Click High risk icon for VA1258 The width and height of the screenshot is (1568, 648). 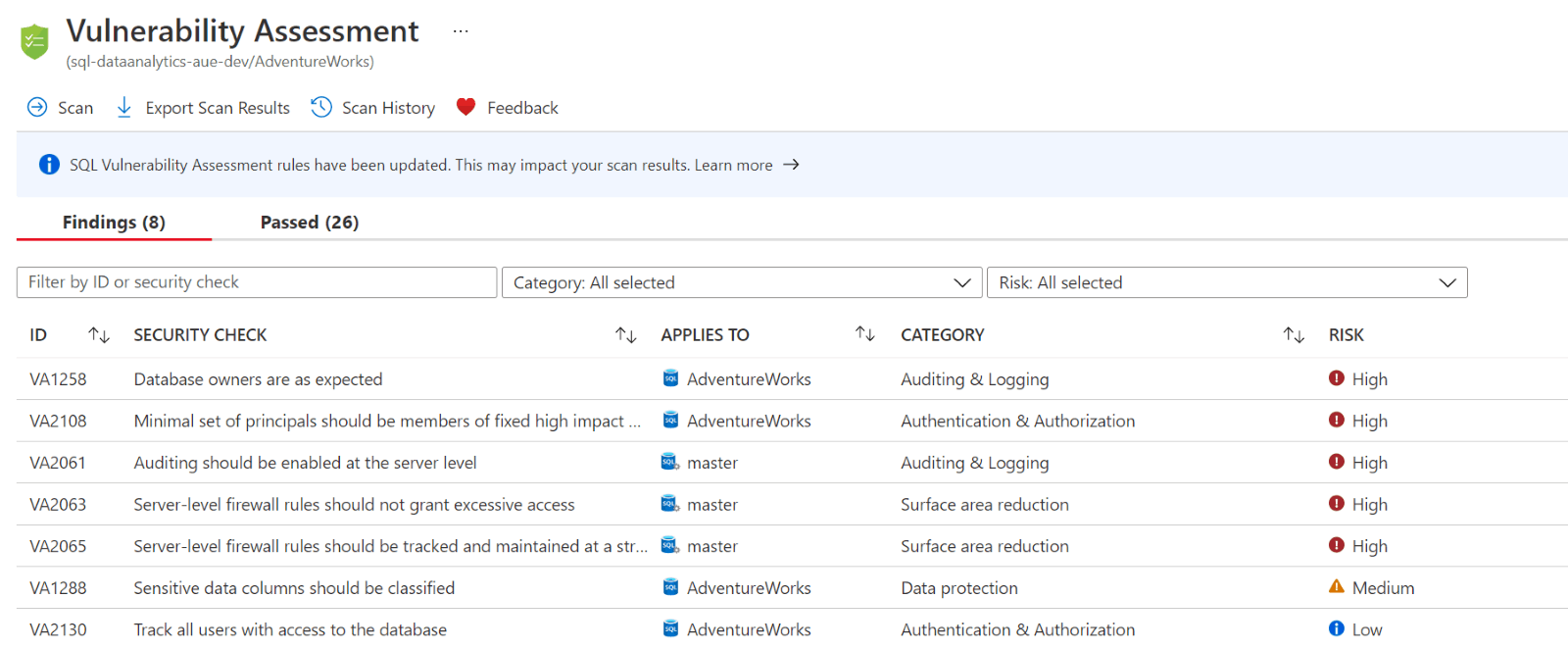[1337, 377]
